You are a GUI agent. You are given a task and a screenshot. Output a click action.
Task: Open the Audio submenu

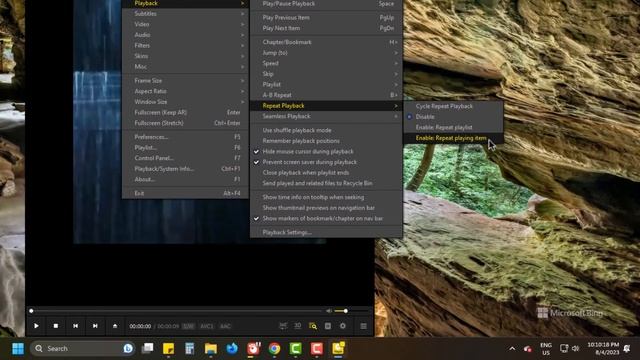point(185,35)
